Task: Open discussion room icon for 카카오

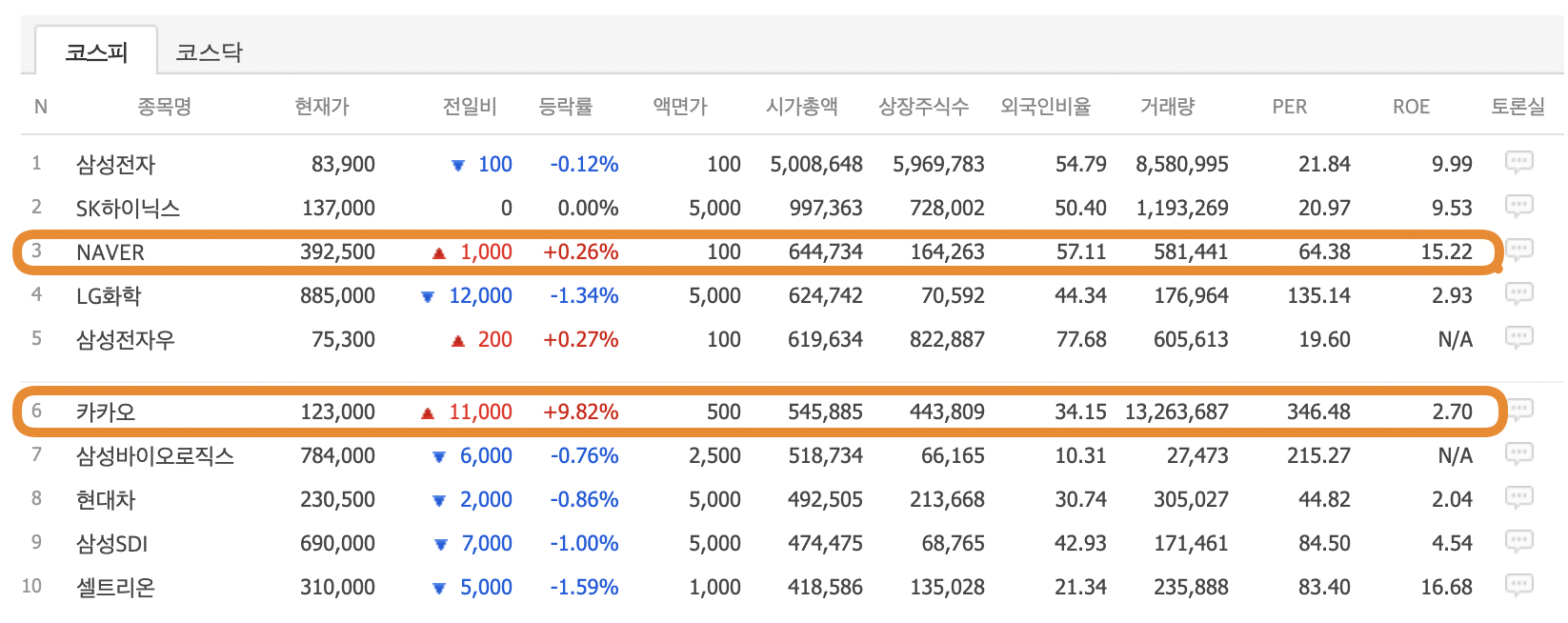Action: click(1521, 411)
